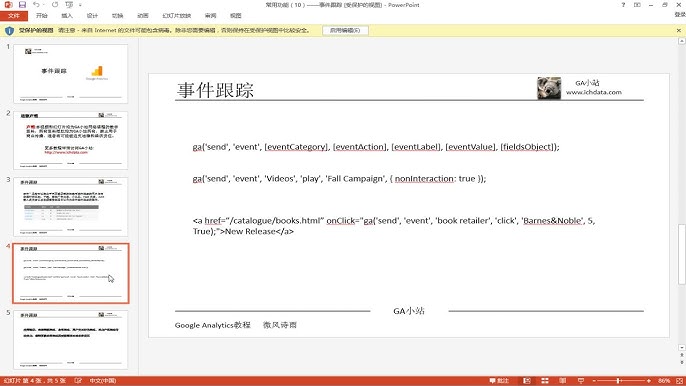Image resolution: width=686 pixels, height=386 pixels.
Task: Switch to Reading view icon
Action: tap(563, 381)
